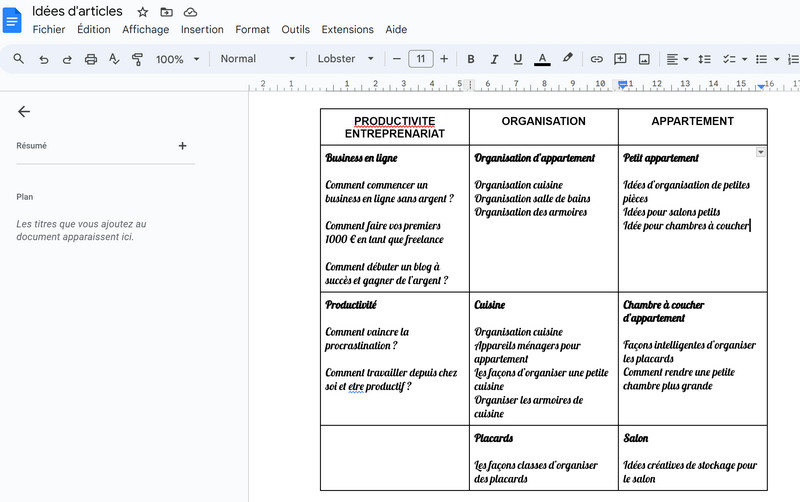This screenshot has width=800, height=502.
Task: Open the Normal paragraph style dropdown
Action: [257, 59]
